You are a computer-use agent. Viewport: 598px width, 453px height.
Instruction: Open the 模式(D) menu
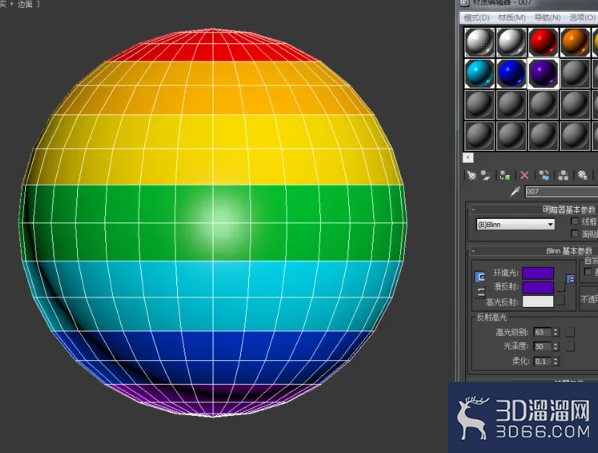click(477, 18)
